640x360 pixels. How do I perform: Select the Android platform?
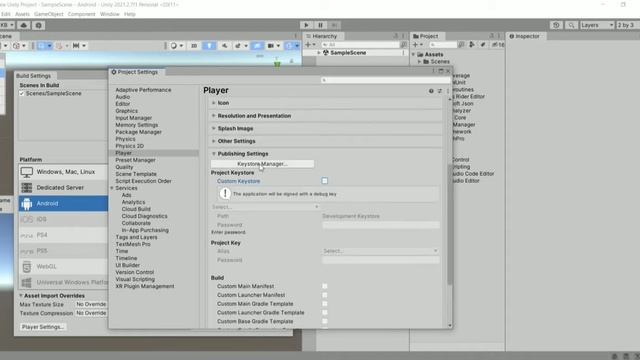(x=63, y=203)
